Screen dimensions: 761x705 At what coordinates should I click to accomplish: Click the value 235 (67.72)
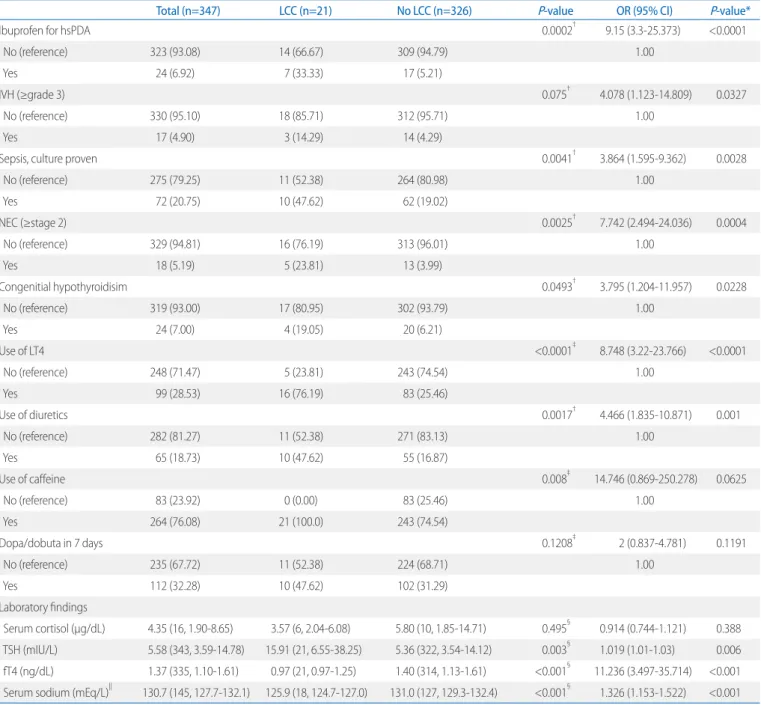(175, 564)
